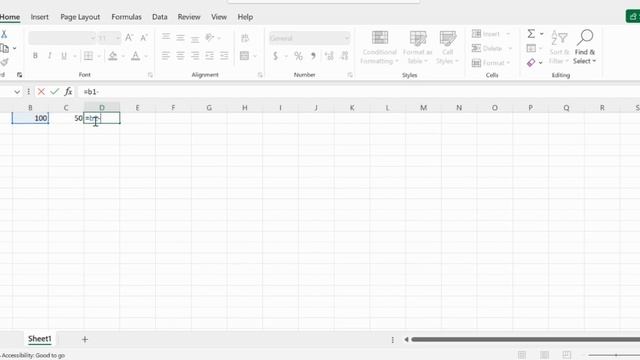The width and height of the screenshot is (640, 360).
Task: Click AutoSum sigma icon
Action: (x=531, y=33)
